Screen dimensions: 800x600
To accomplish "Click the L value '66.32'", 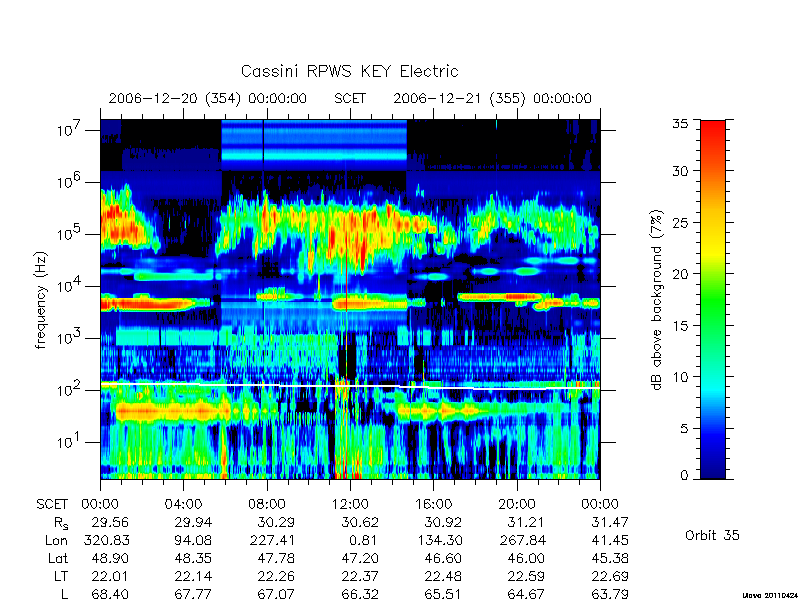I will point(360,594).
